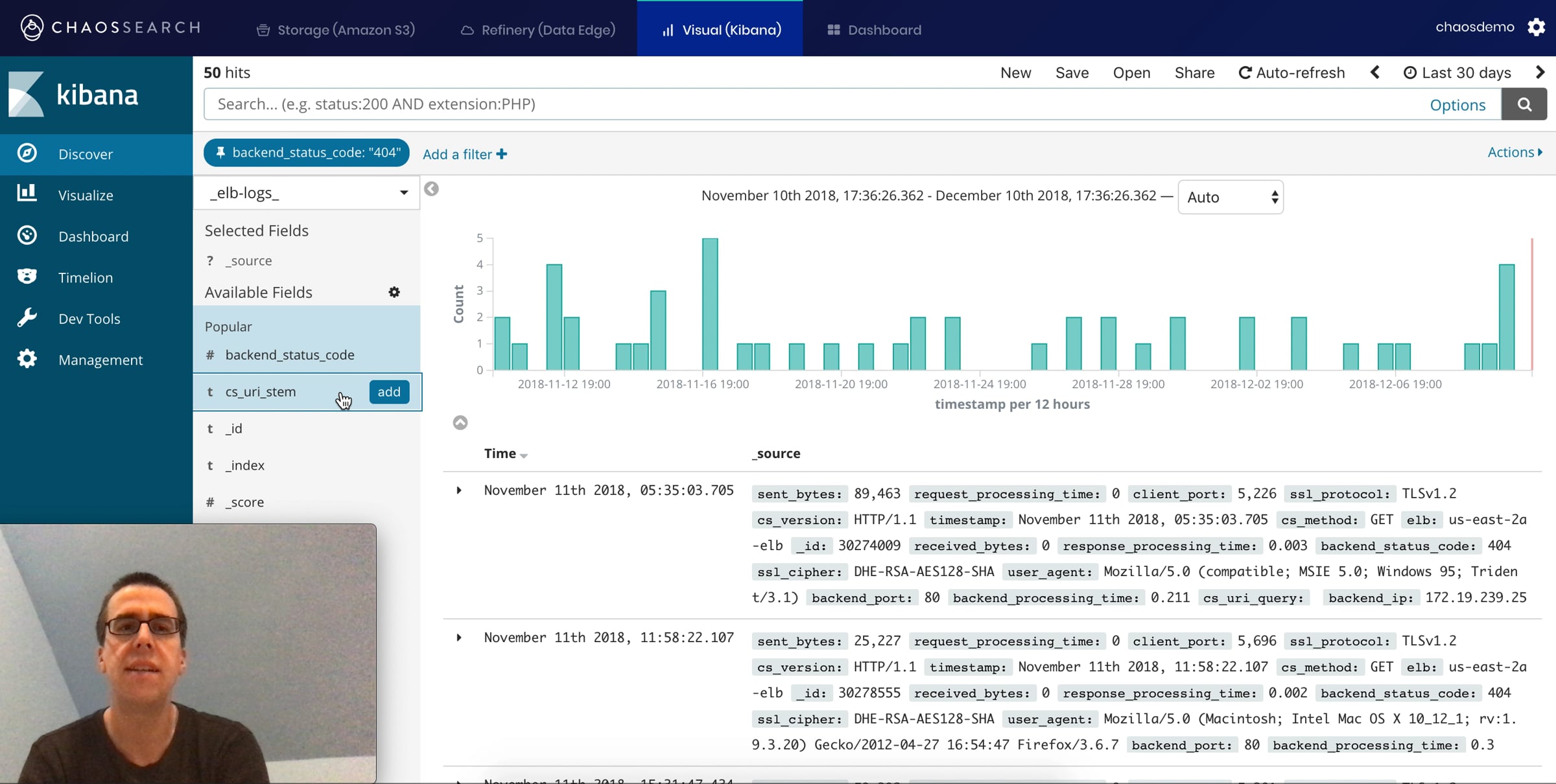Collapse the fields sidebar arrow
The height and width of the screenshot is (784, 1556).
431,189
